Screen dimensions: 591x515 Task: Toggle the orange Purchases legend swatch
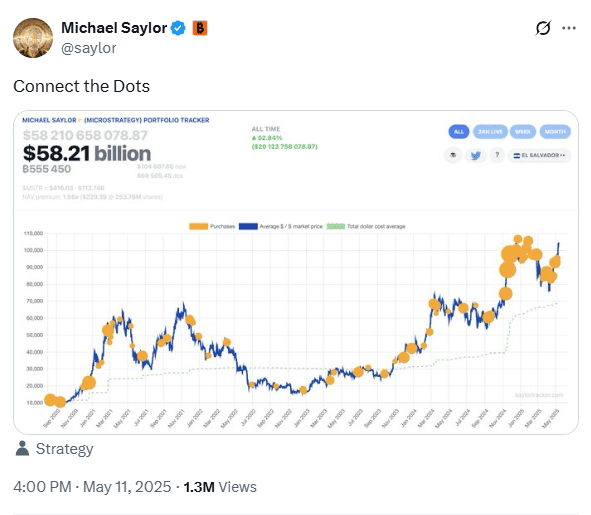click(x=199, y=226)
